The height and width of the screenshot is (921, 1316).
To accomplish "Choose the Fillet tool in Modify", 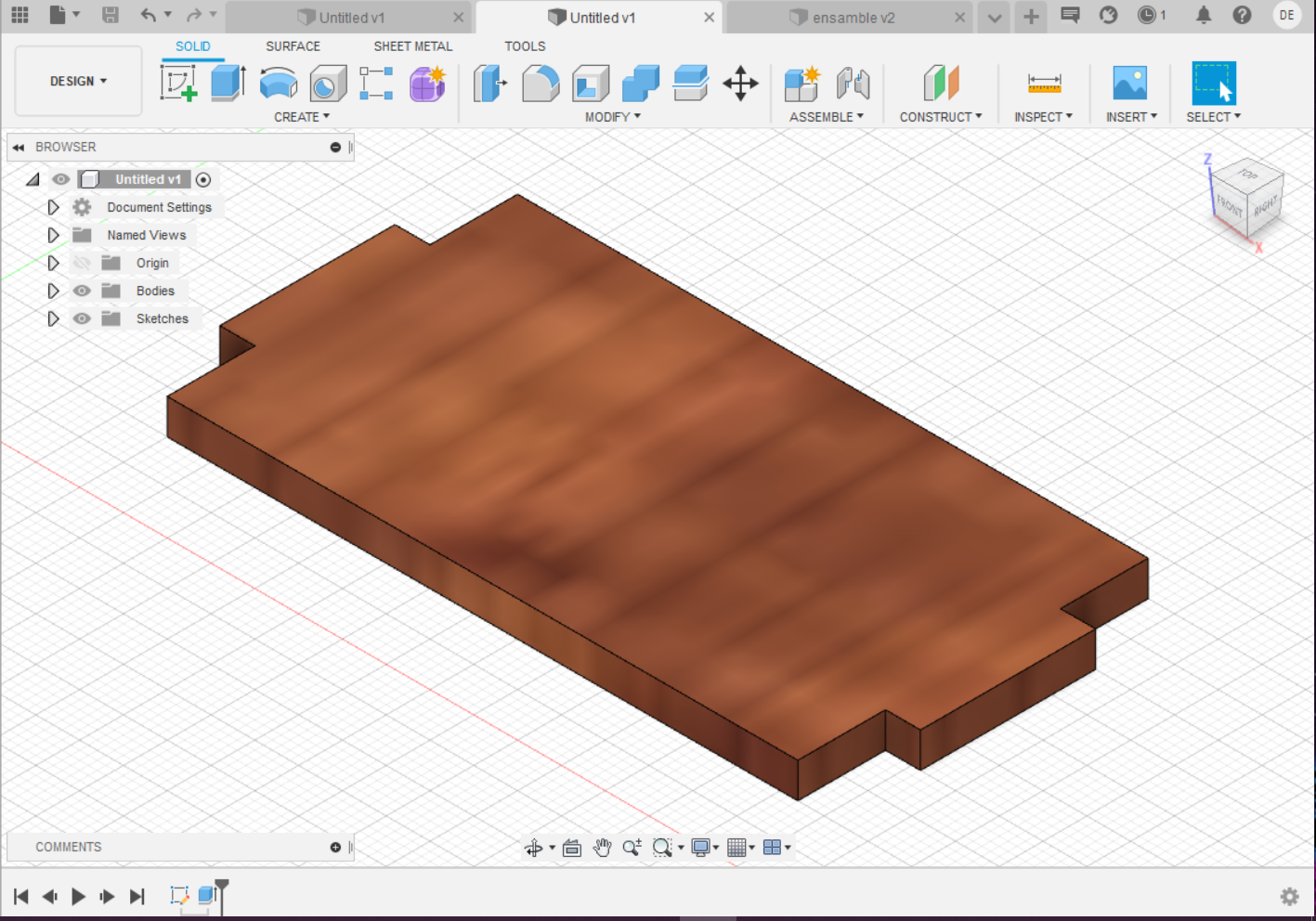I will 541,84.
